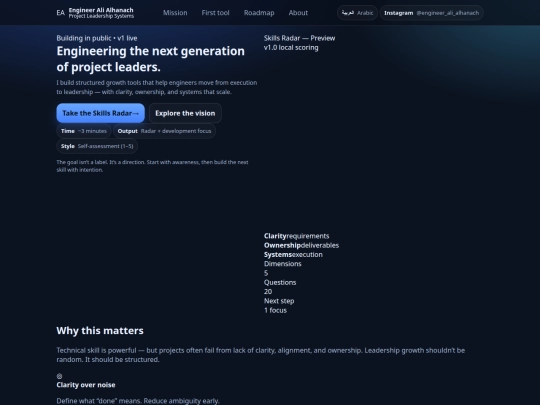Viewport: 540px width, 405px height.
Task: Select the Time ~3 minutes pill
Action: [84, 131]
